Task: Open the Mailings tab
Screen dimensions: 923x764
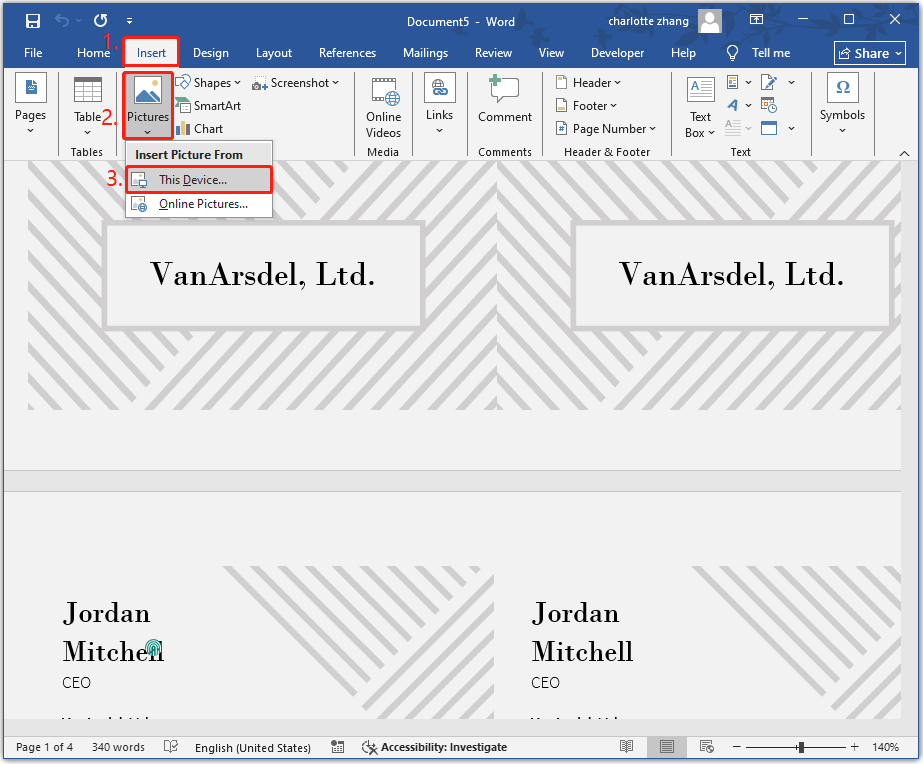Action: (426, 53)
